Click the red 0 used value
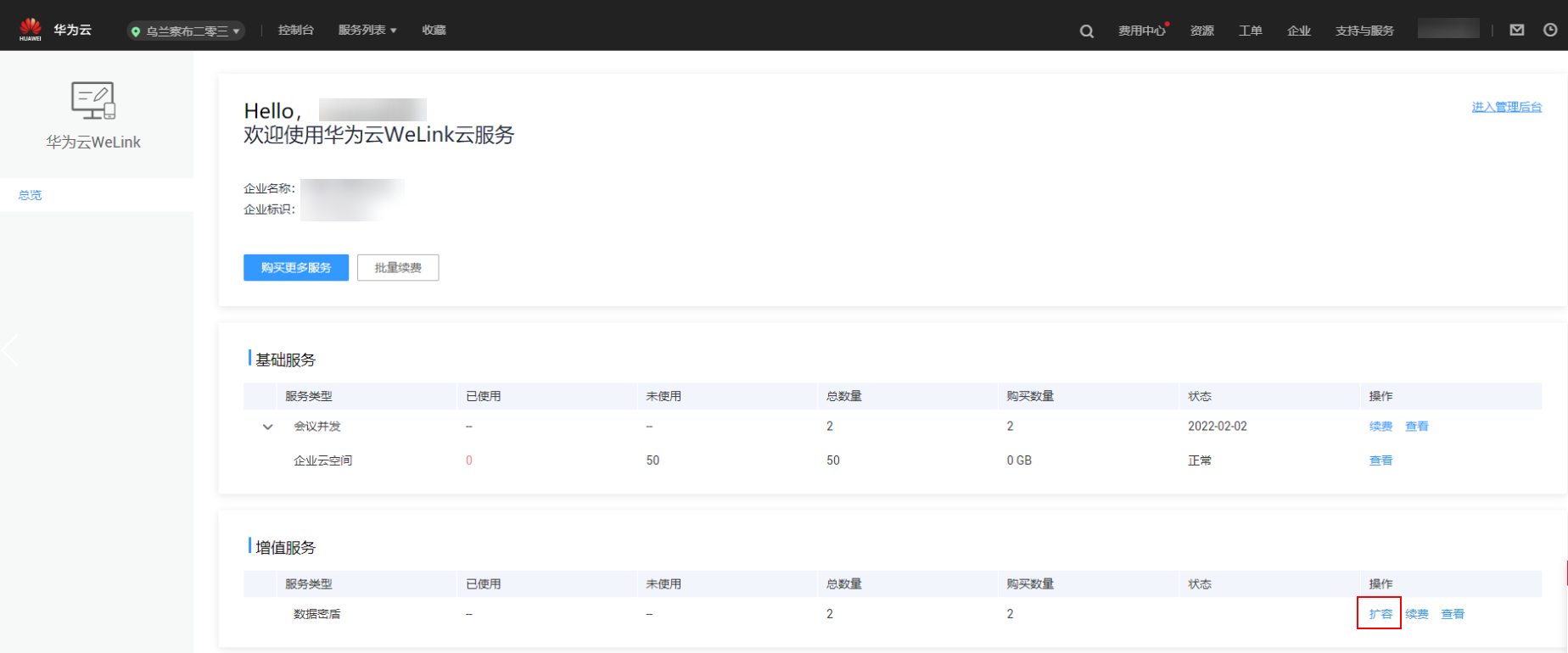1568x653 pixels. pyautogui.click(x=469, y=460)
